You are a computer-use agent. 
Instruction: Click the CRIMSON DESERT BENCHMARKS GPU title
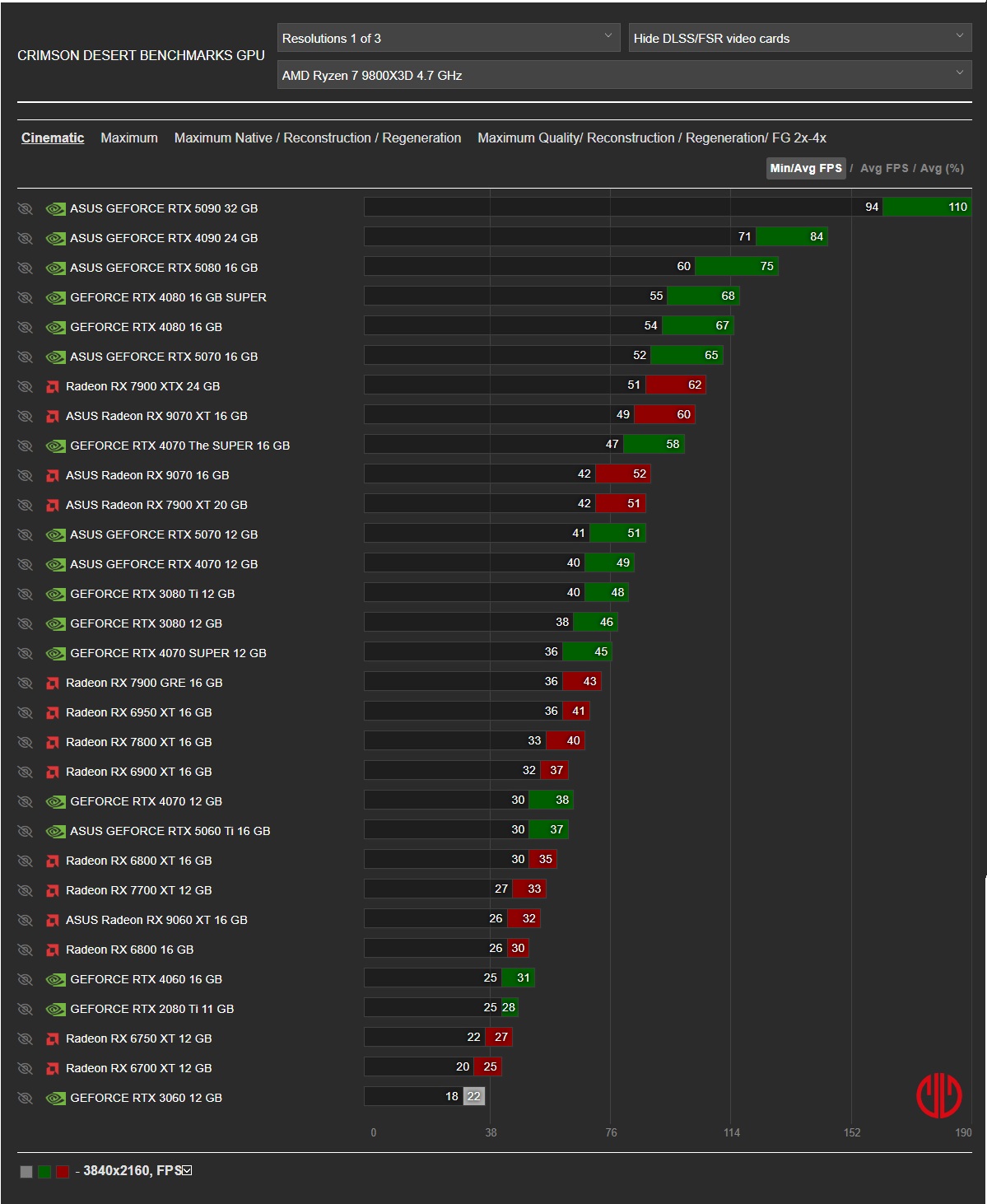[141, 55]
